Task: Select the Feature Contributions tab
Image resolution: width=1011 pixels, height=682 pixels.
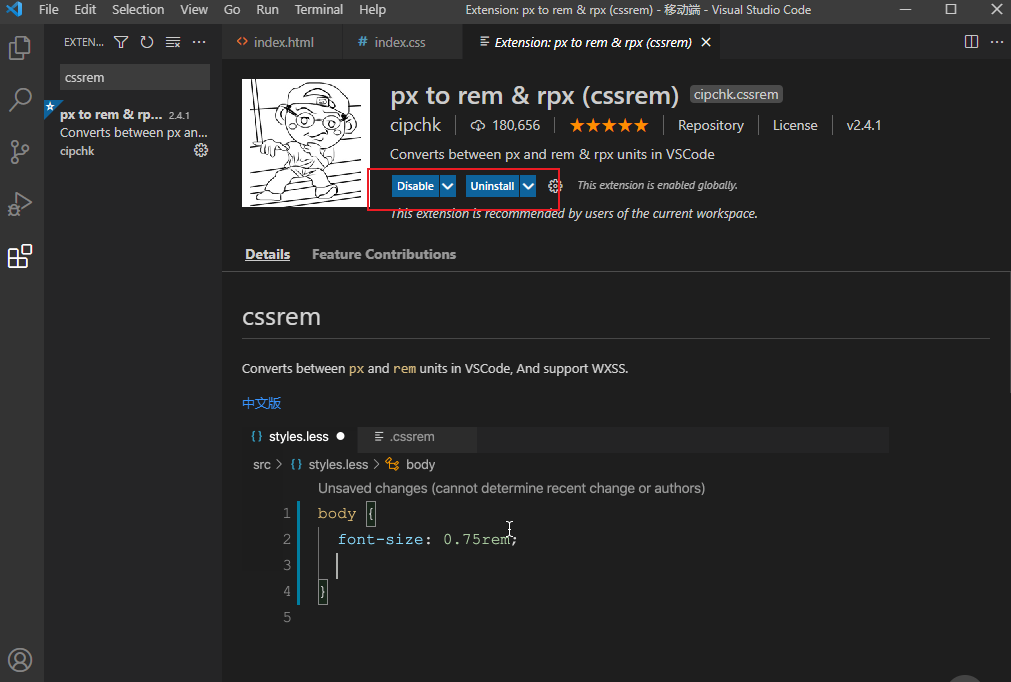Action: 384,255
